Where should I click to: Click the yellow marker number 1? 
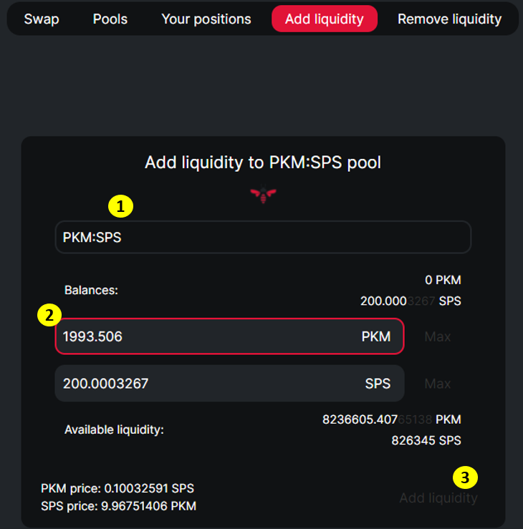121,206
